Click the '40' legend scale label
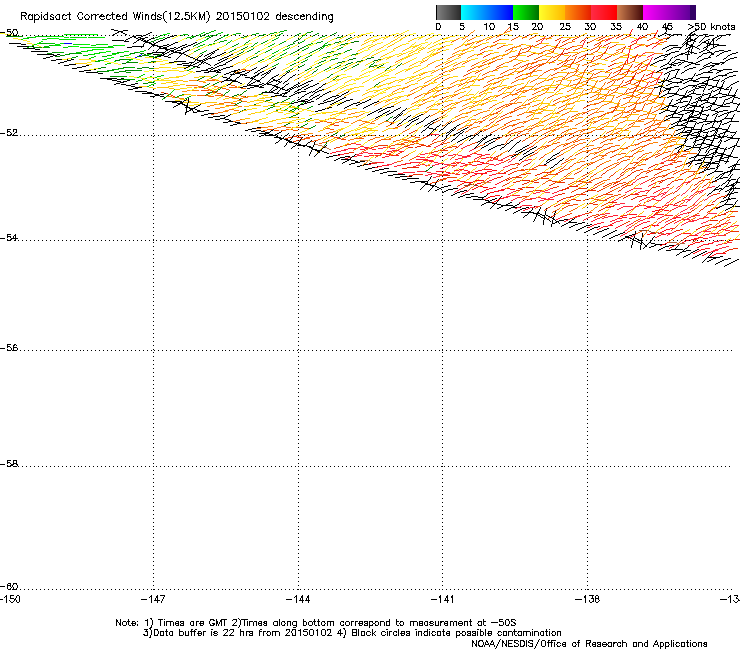 (x=642, y=27)
